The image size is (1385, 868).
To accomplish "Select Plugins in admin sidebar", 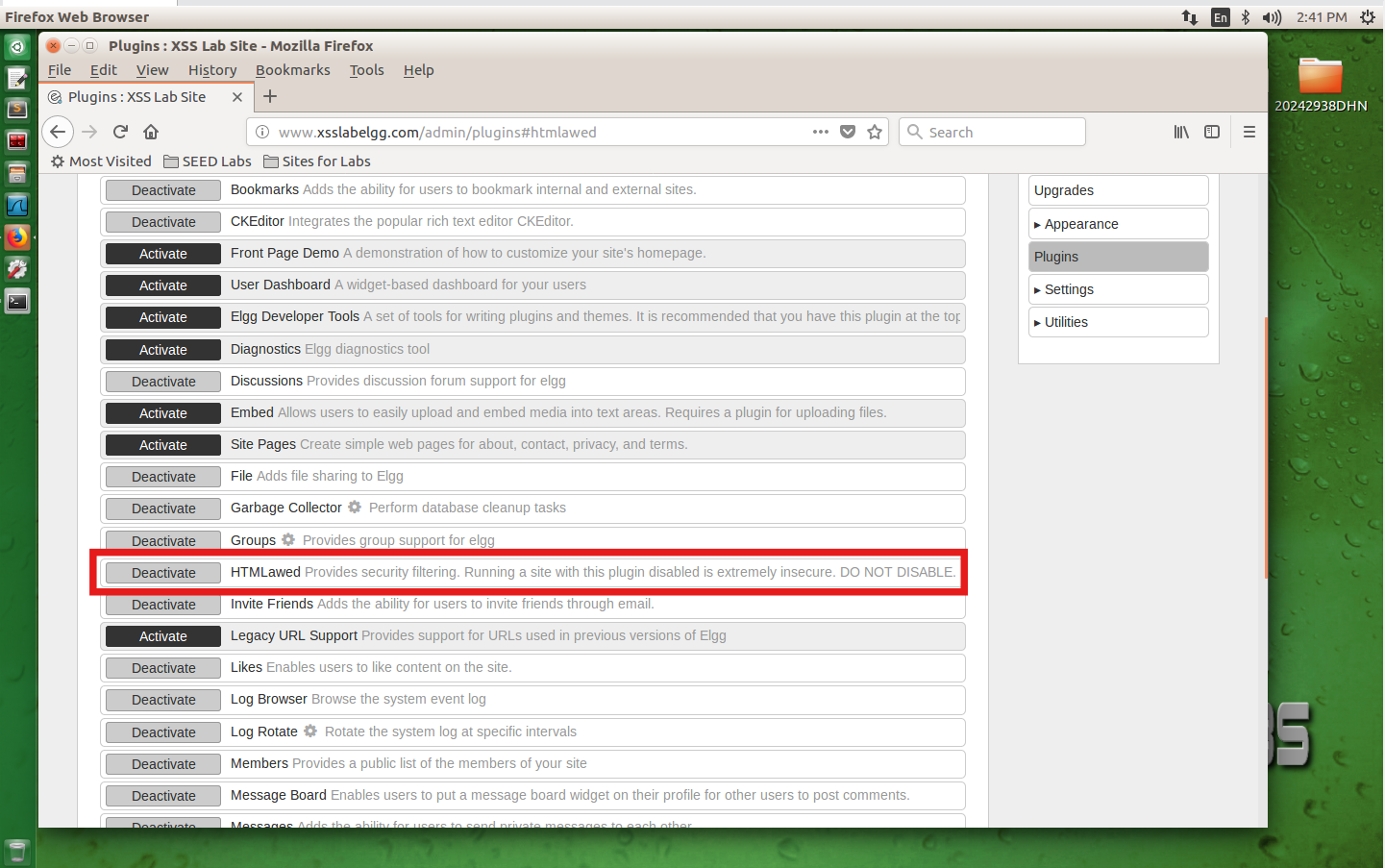I will tap(1118, 257).
